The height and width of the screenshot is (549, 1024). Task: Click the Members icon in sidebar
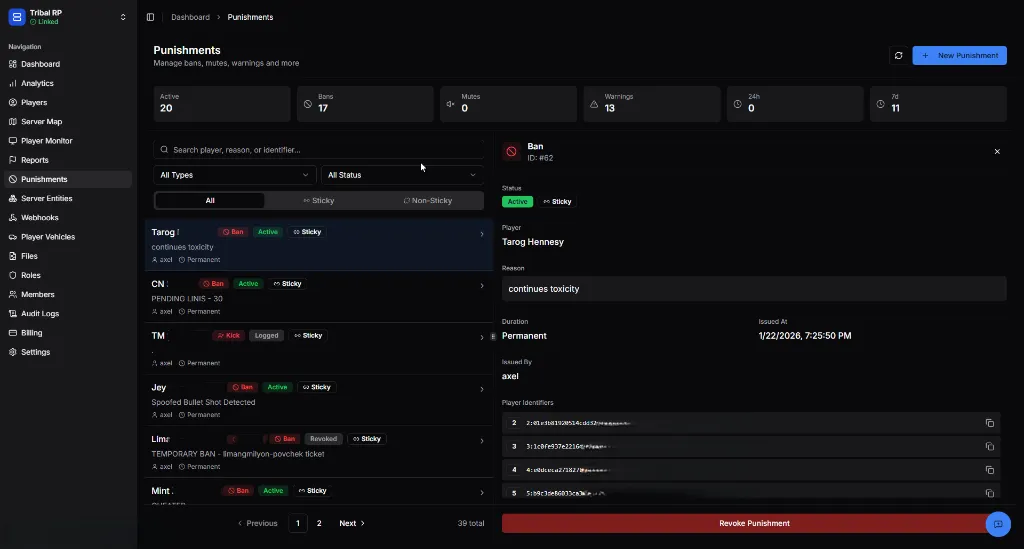click(12, 294)
